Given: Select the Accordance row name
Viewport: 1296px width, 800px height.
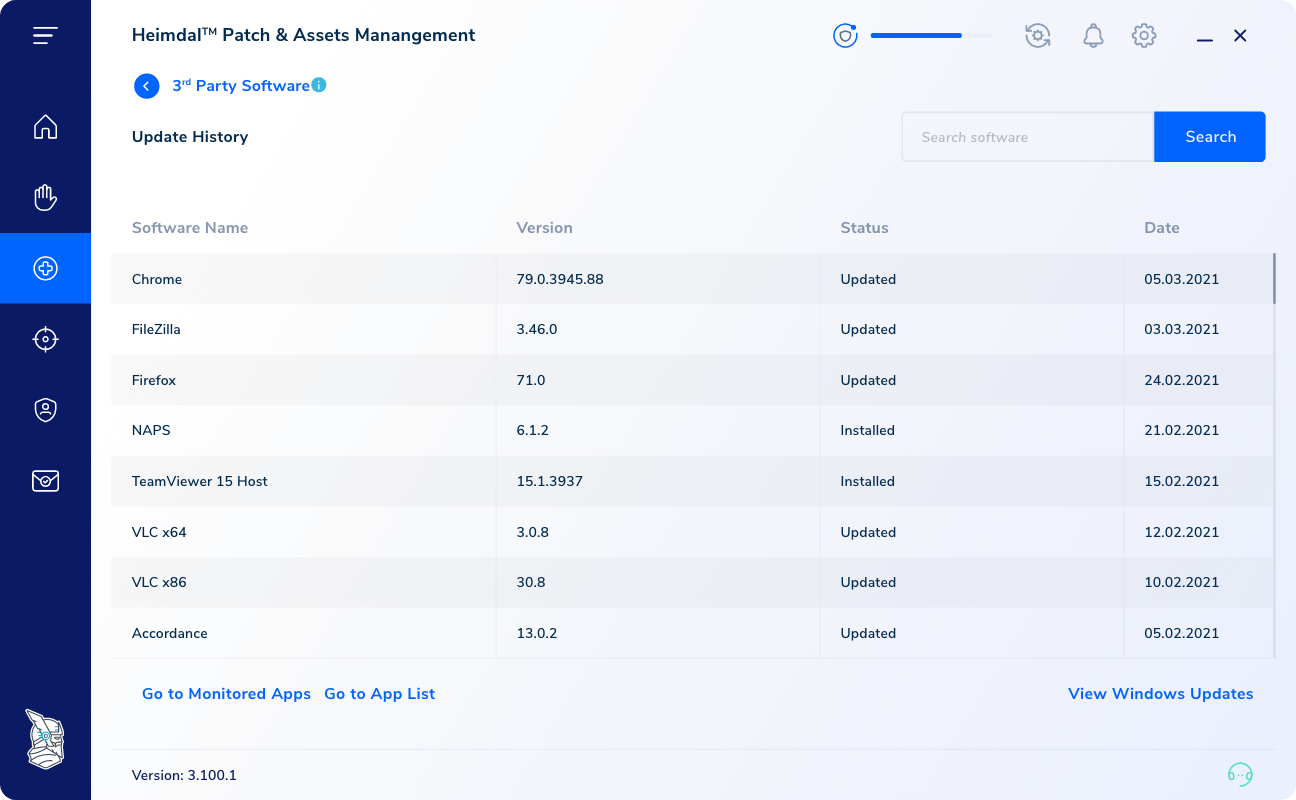Looking at the screenshot, I should pyautogui.click(x=170, y=633).
